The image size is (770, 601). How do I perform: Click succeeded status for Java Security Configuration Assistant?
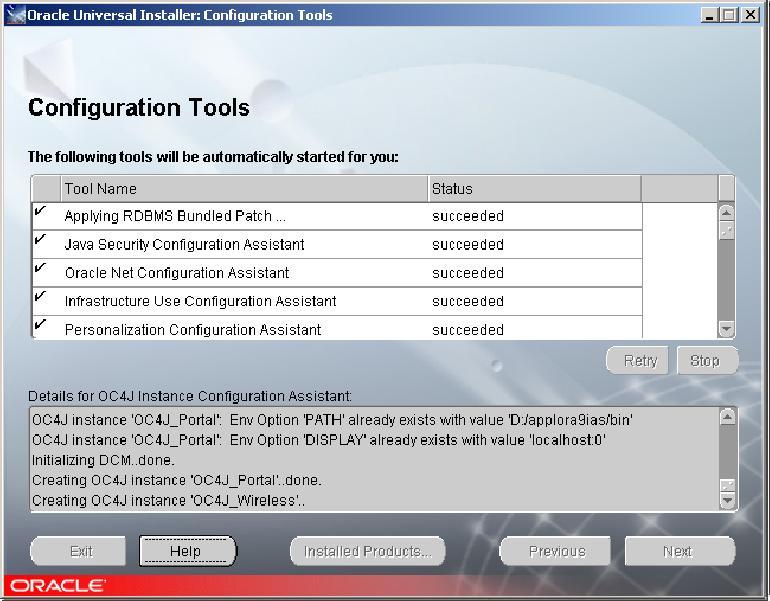coord(468,245)
